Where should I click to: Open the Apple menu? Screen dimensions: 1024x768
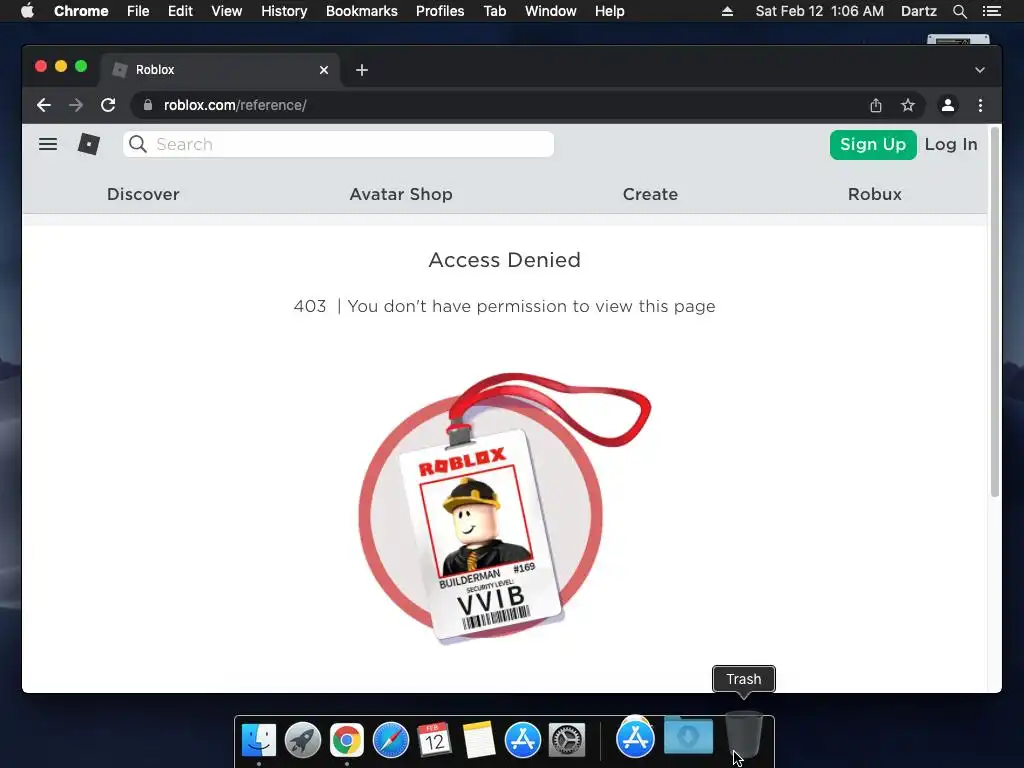[x=27, y=11]
